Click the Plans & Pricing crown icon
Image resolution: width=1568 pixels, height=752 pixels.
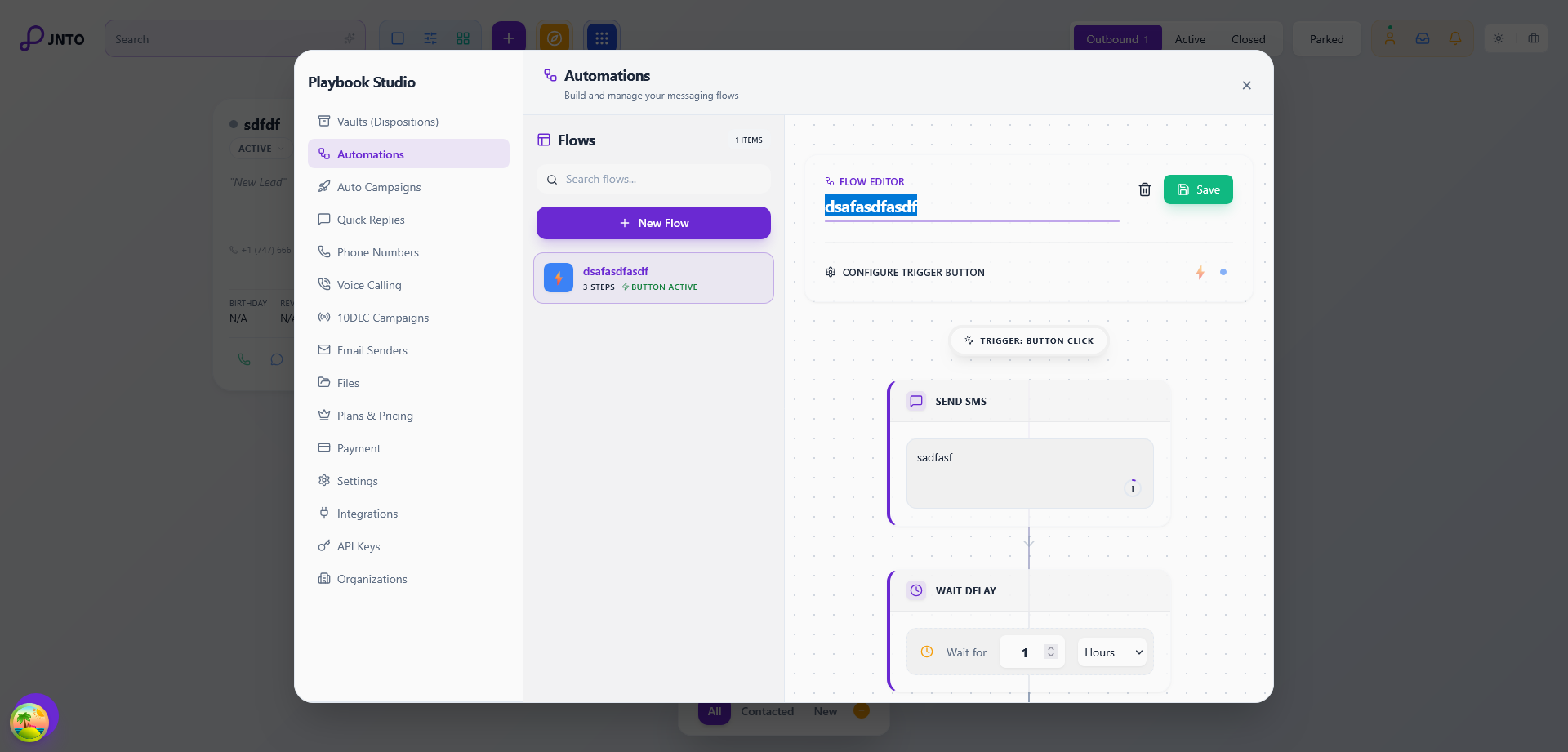coord(324,415)
